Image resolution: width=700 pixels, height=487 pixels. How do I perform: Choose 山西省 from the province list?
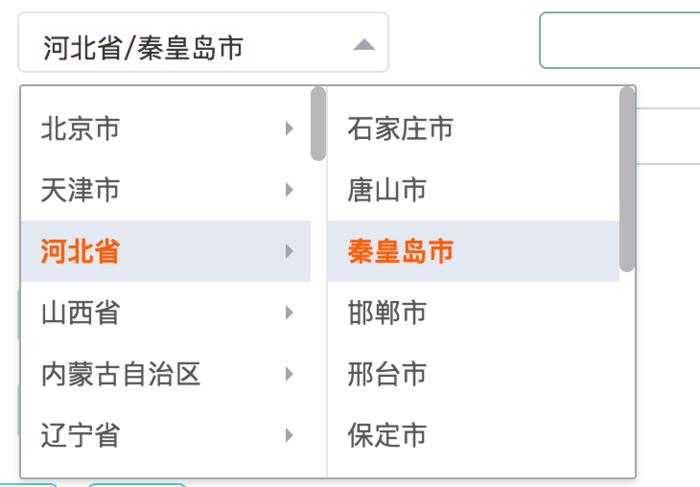(81, 313)
